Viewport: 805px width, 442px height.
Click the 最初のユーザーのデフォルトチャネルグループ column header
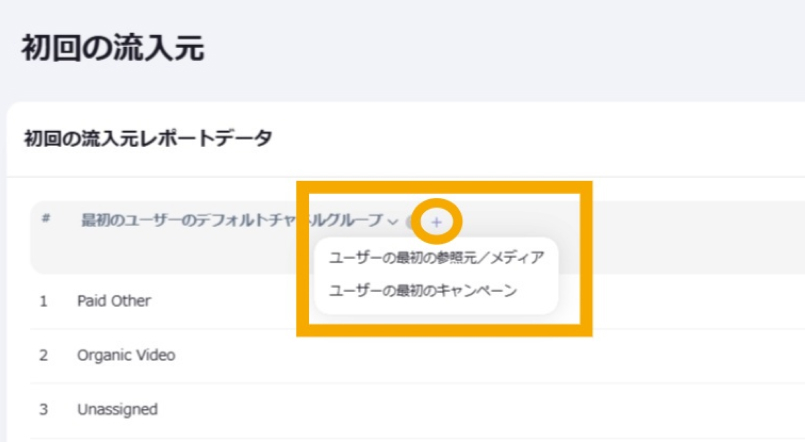pyautogui.click(x=231, y=220)
